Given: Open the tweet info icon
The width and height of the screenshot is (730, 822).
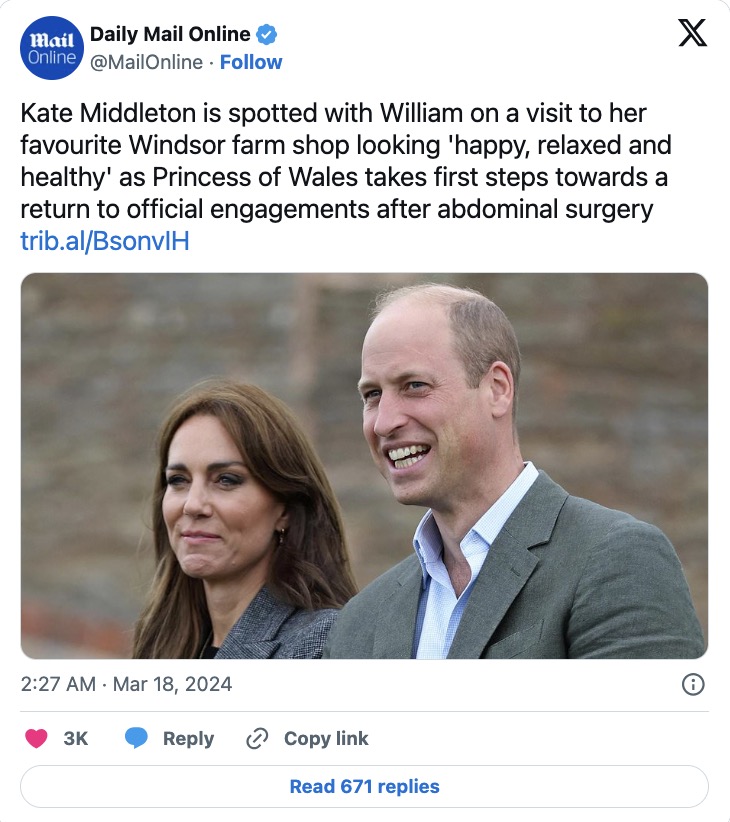Looking at the screenshot, I should [692, 685].
